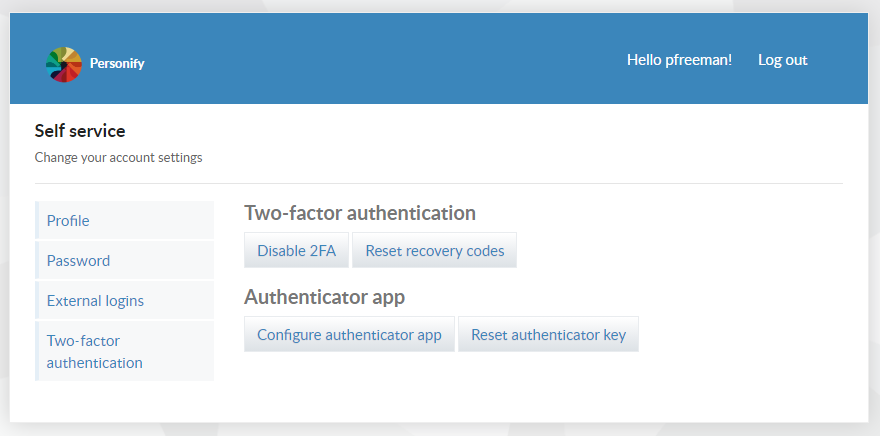Configure authenticator app
880x436 pixels.
[x=349, y=334]
